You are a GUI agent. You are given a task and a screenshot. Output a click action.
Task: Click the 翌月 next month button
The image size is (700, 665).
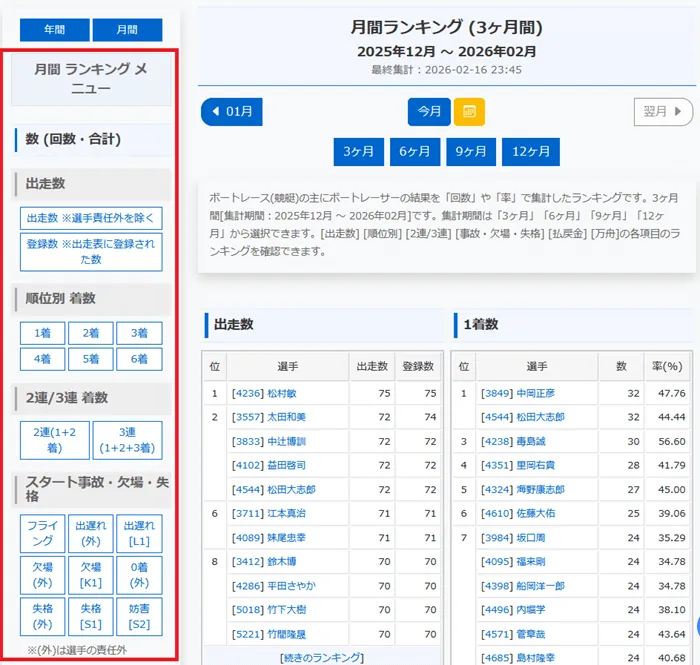(662, 112)
